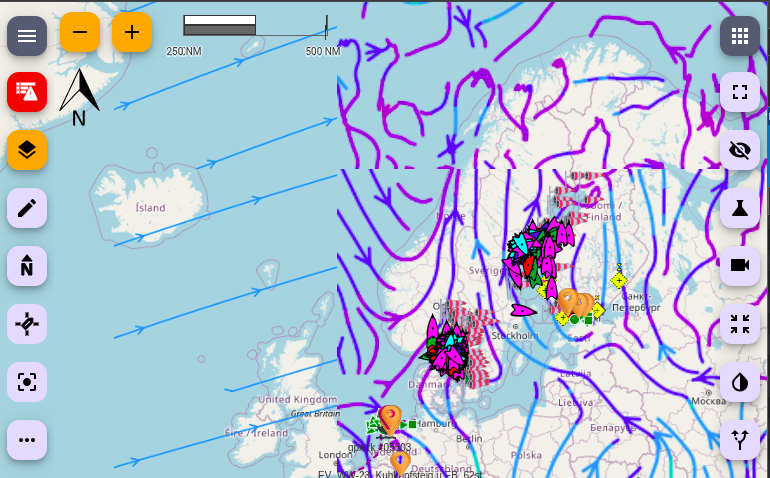Open the apps grid button
770x478 pixels.
click(740, 36)
